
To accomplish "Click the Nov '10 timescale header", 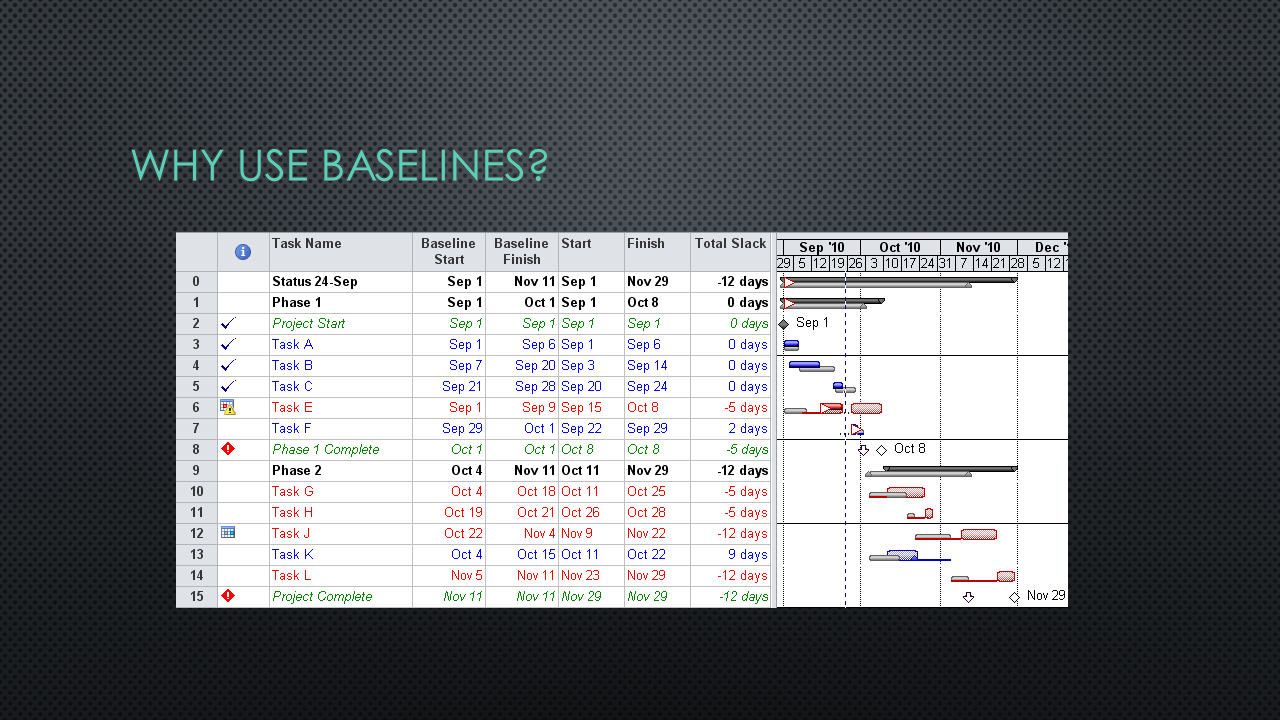I will point(978,247).
